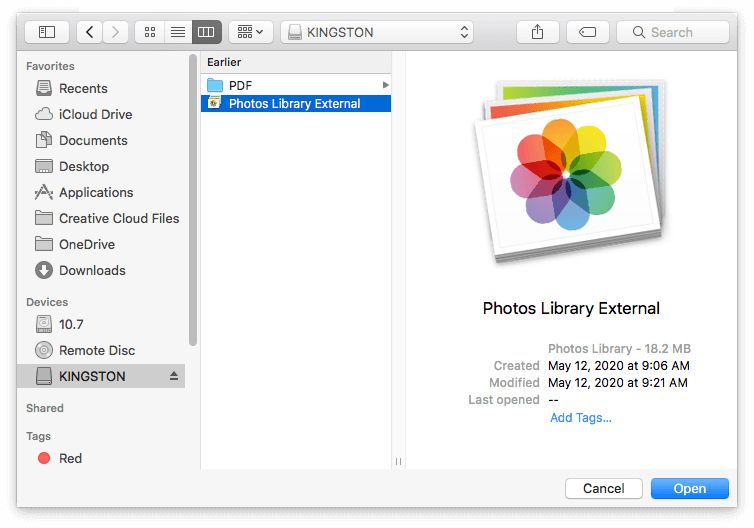Click the Photos Library preview thumbnail
Viewport: 754px width, 528px height.
(571, 171)
